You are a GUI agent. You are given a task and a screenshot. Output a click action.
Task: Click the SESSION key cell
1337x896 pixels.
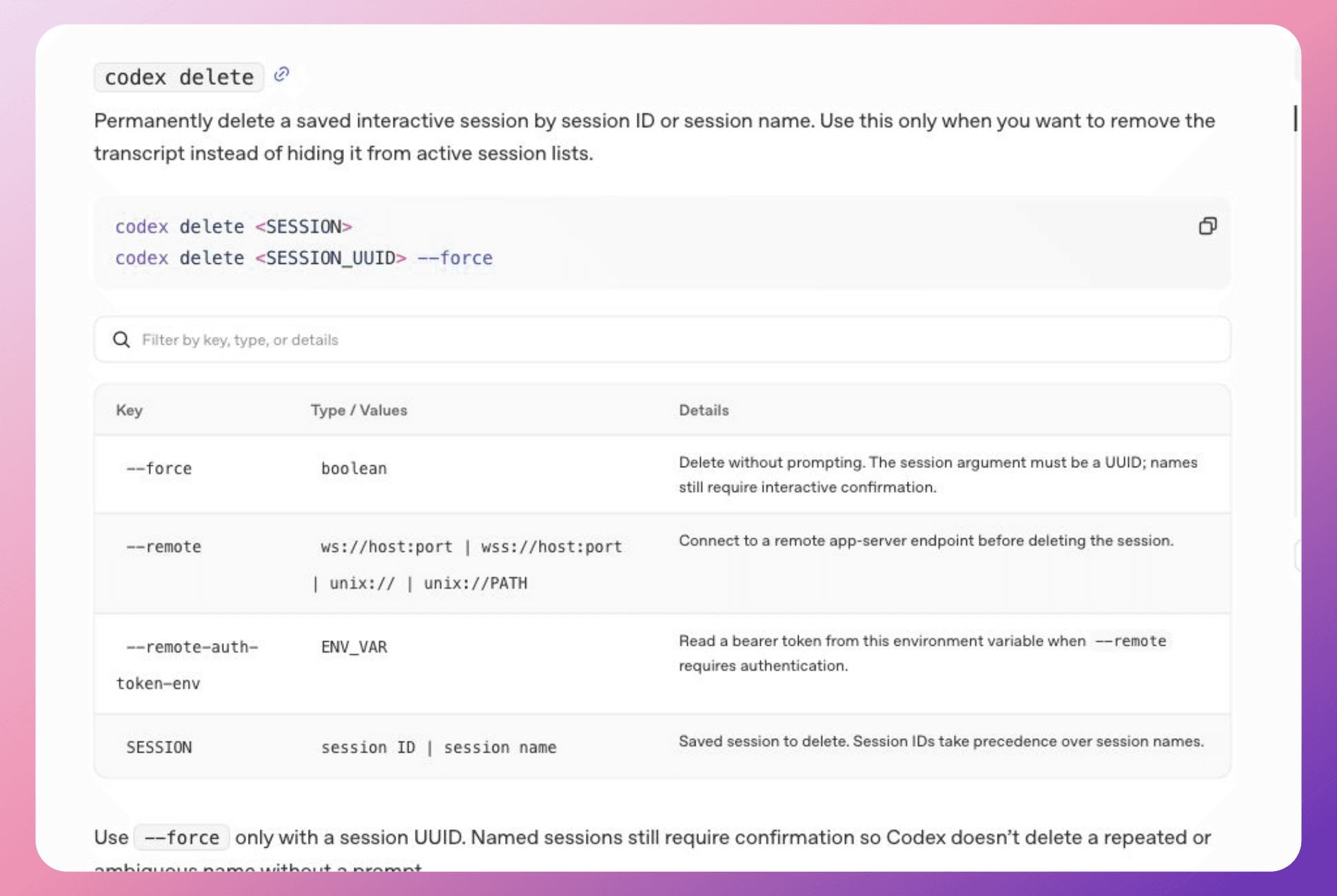(159, 747)
